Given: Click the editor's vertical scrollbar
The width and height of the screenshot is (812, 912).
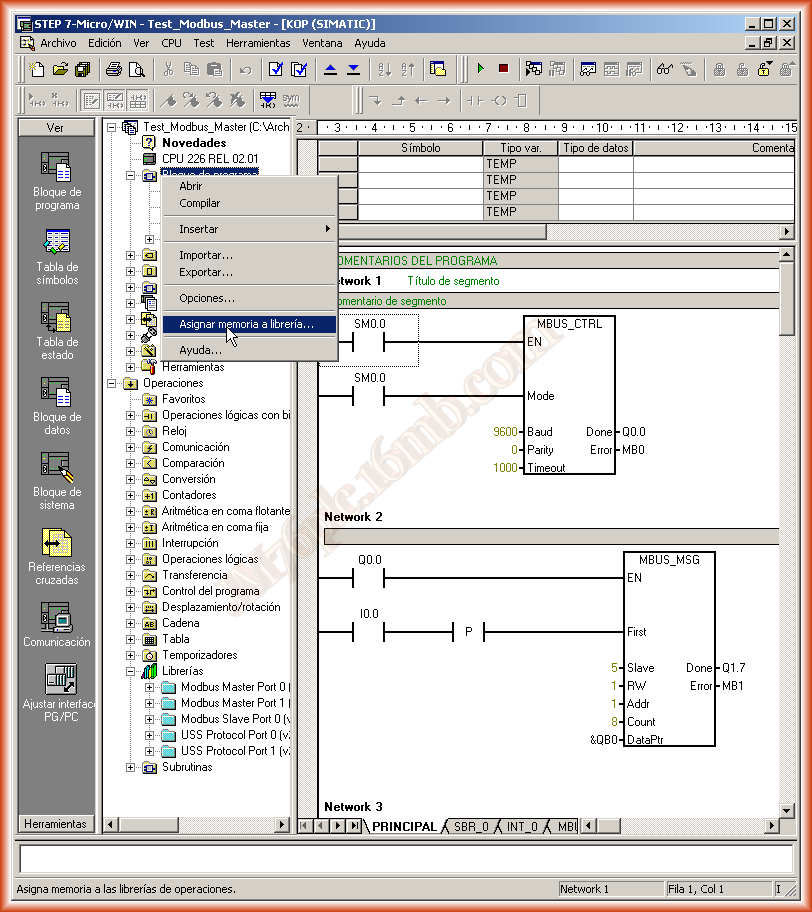Looking at the screenshot, I should point(786,550).
